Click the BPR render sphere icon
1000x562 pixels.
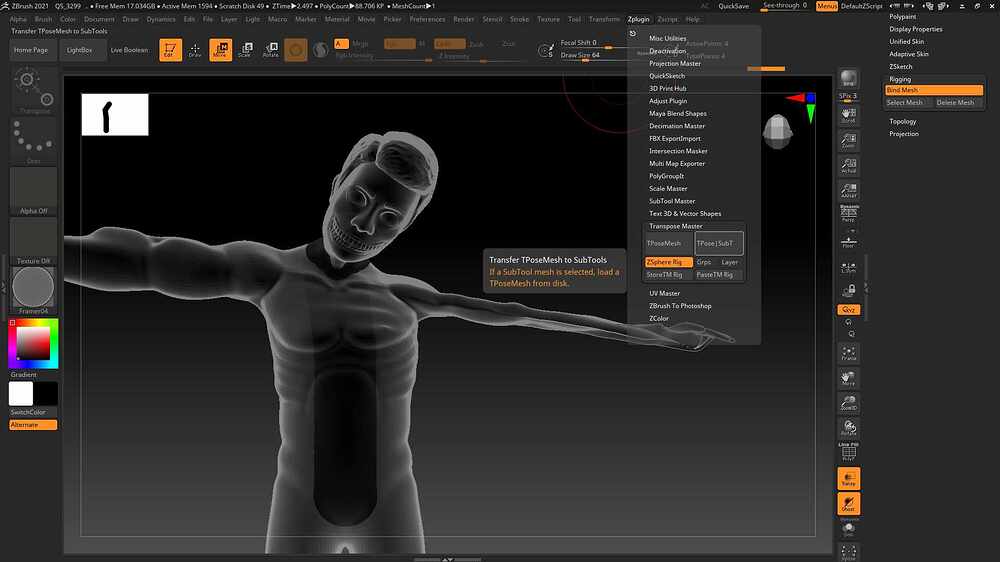[849, 78]
